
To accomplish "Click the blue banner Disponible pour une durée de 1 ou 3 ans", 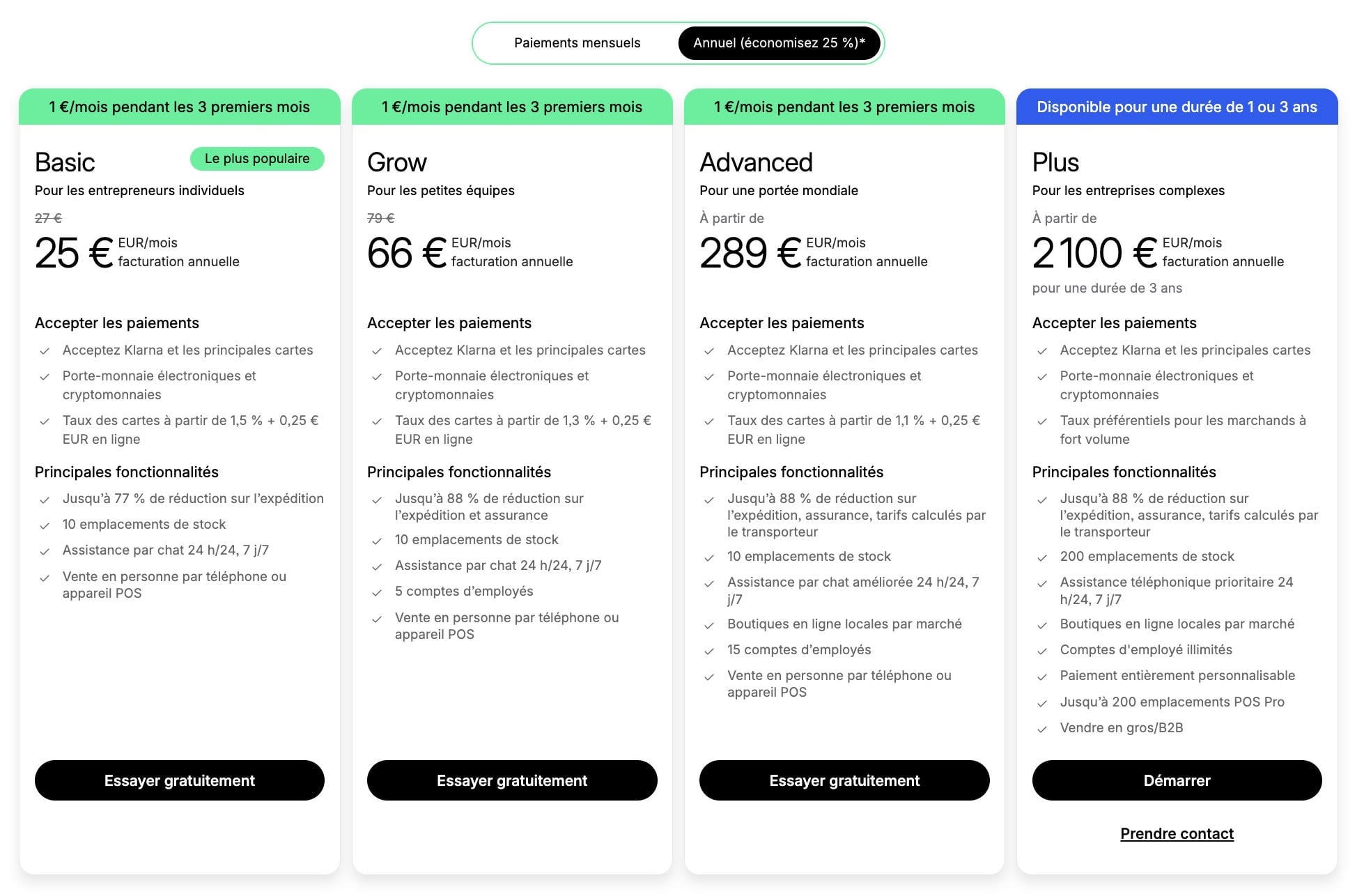I will point(1177,107).
